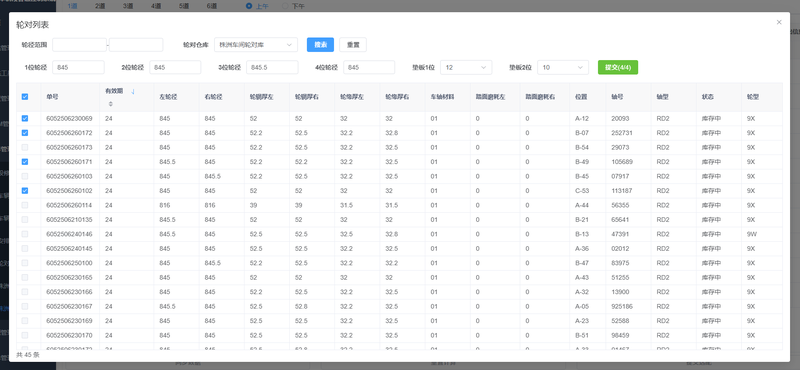Open the 垫板2位 dropdown showing 10
This screenshot has height=370, width=800.
pyautogui.click(x=563, y=67)
